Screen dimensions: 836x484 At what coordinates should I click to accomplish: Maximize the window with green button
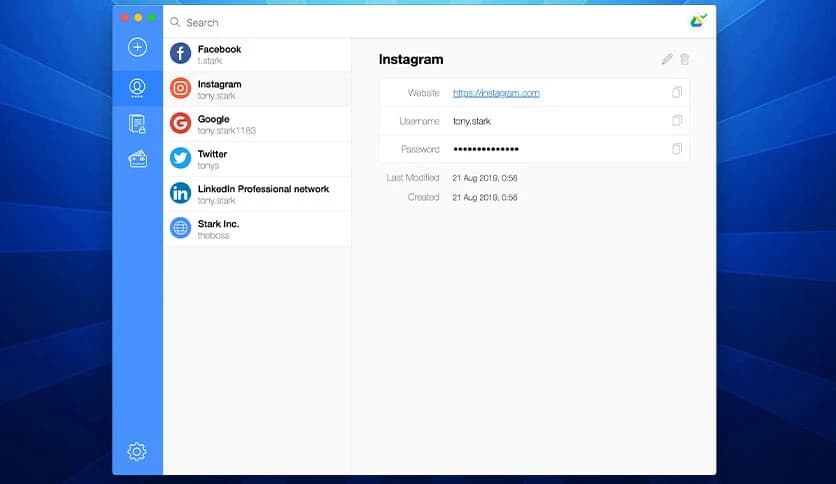click(151, 18)
